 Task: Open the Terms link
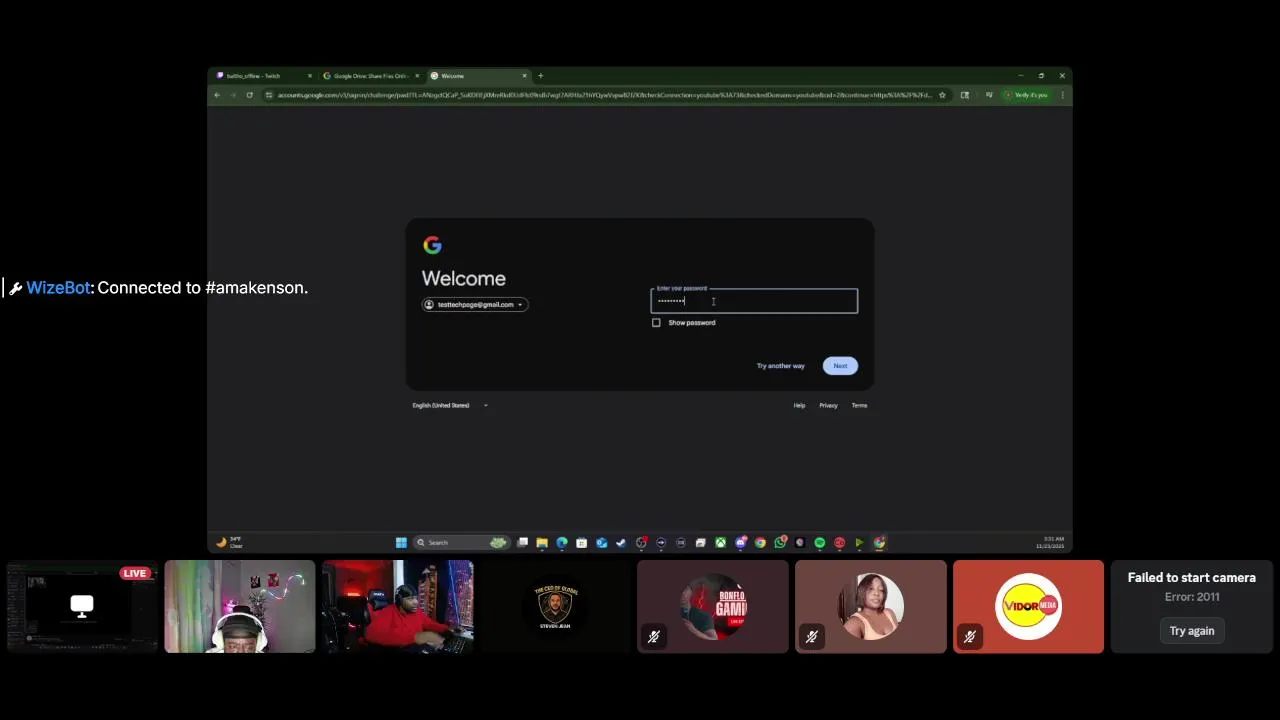[x=859, y=405]
